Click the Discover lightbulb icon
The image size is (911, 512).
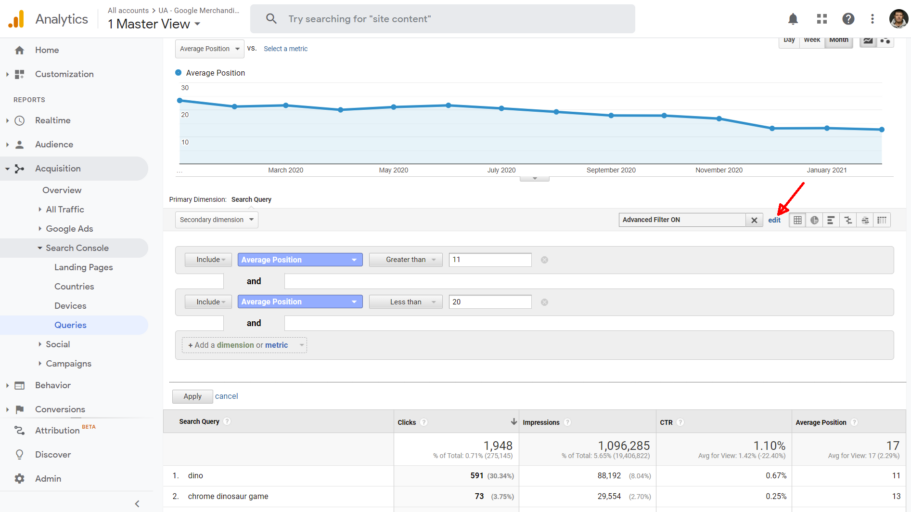tap(19, 454)
